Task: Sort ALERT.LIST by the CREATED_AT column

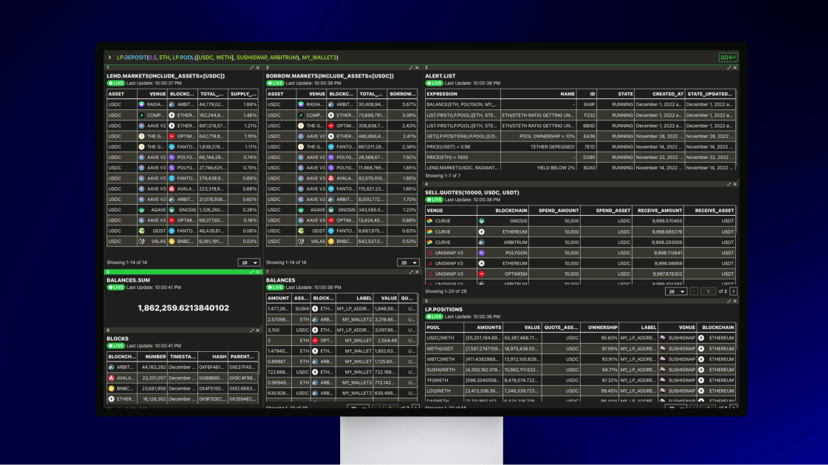Action: click(x=660, y=94)
